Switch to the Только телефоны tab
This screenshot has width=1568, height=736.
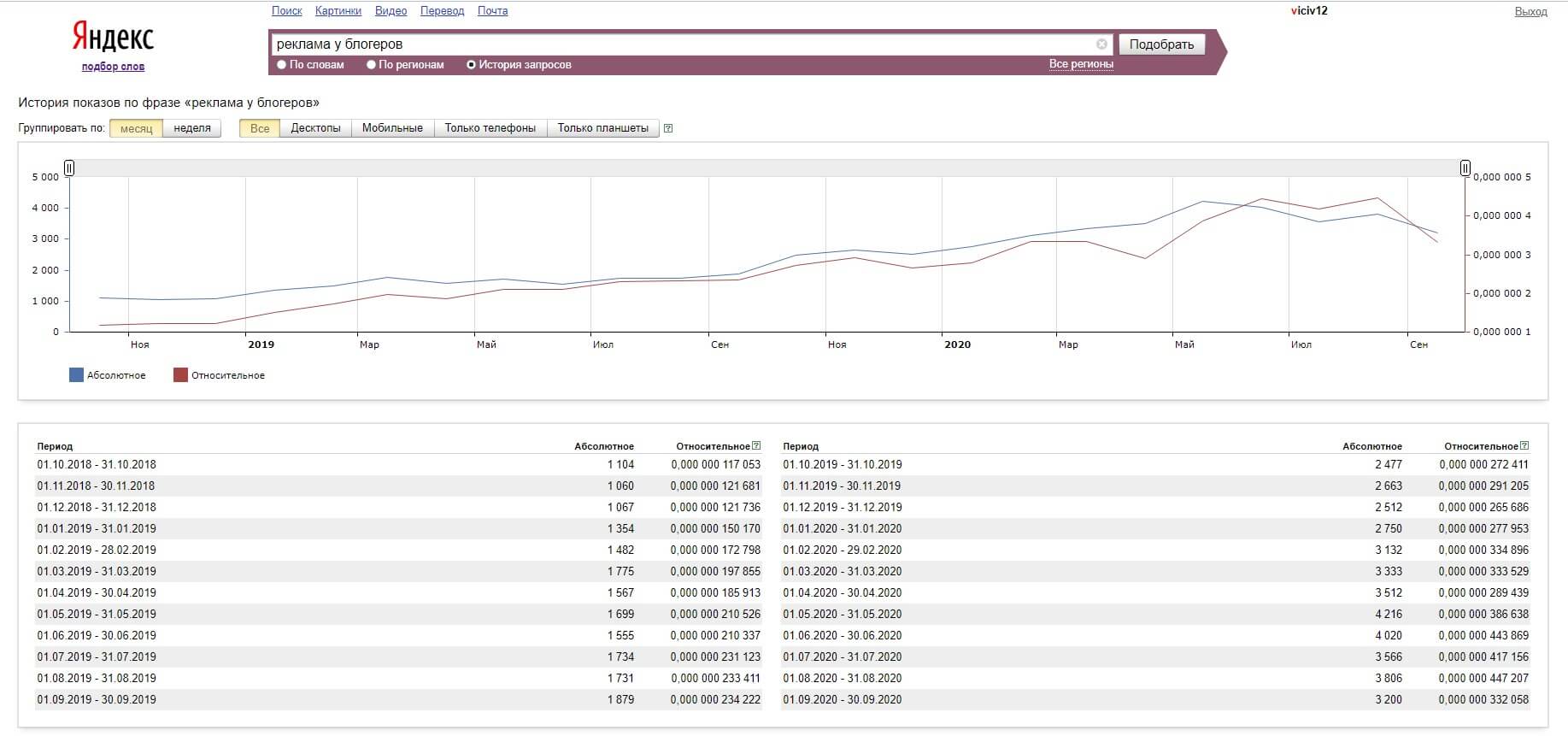490,128
